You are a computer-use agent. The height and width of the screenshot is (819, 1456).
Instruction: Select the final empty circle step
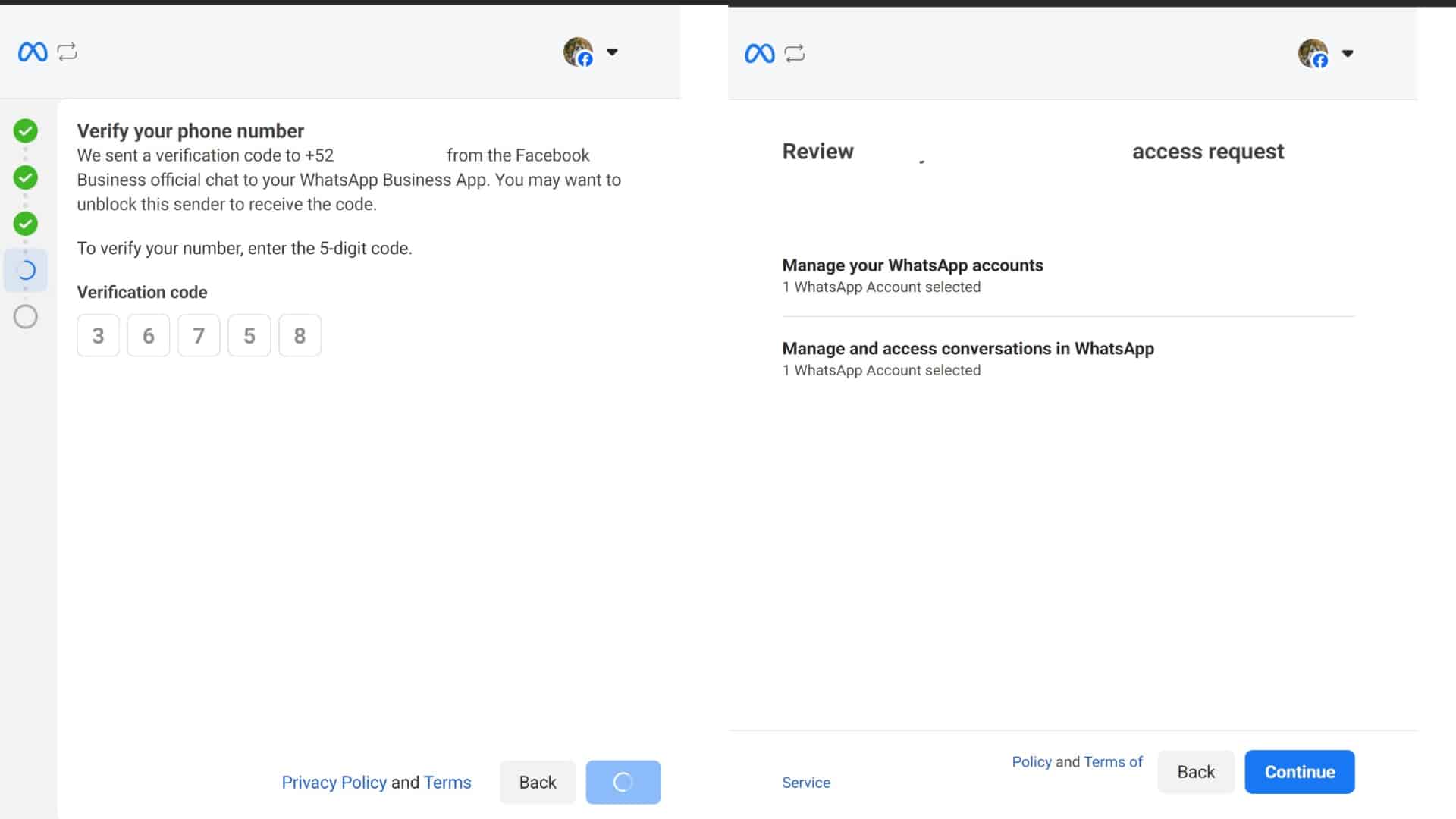[26, 317]
